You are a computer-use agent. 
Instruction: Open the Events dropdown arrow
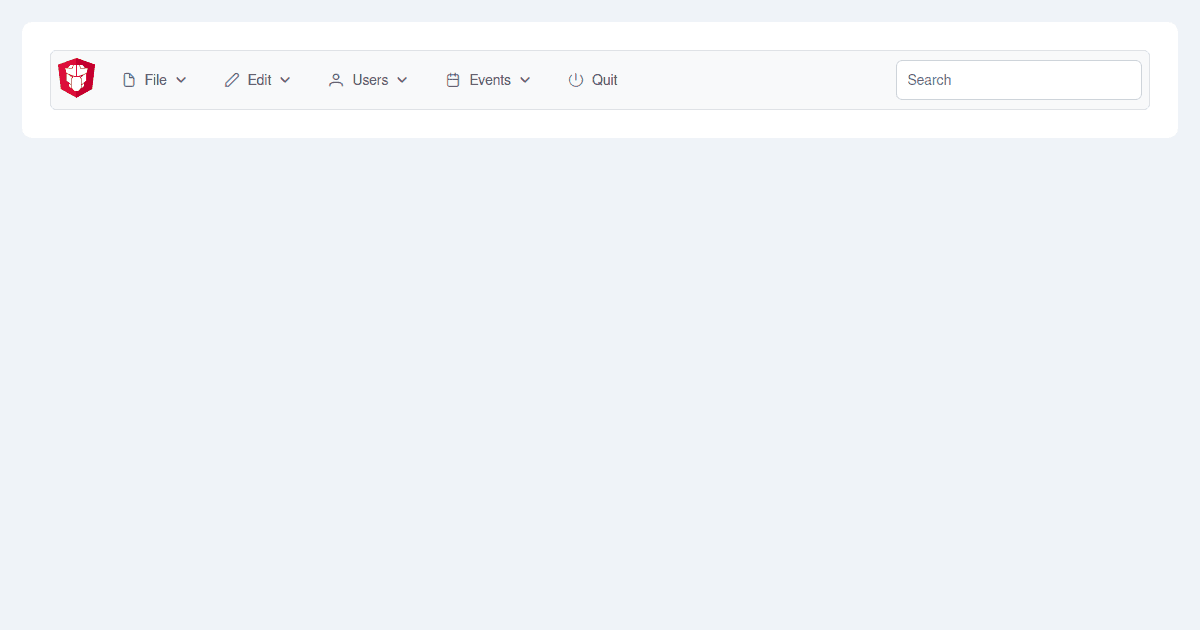pos(525,80)
